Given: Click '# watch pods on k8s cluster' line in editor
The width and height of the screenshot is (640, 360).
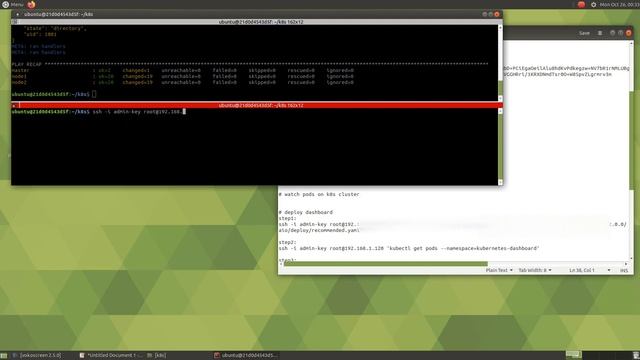Looking at the screenshot, I should click(319, 194).
